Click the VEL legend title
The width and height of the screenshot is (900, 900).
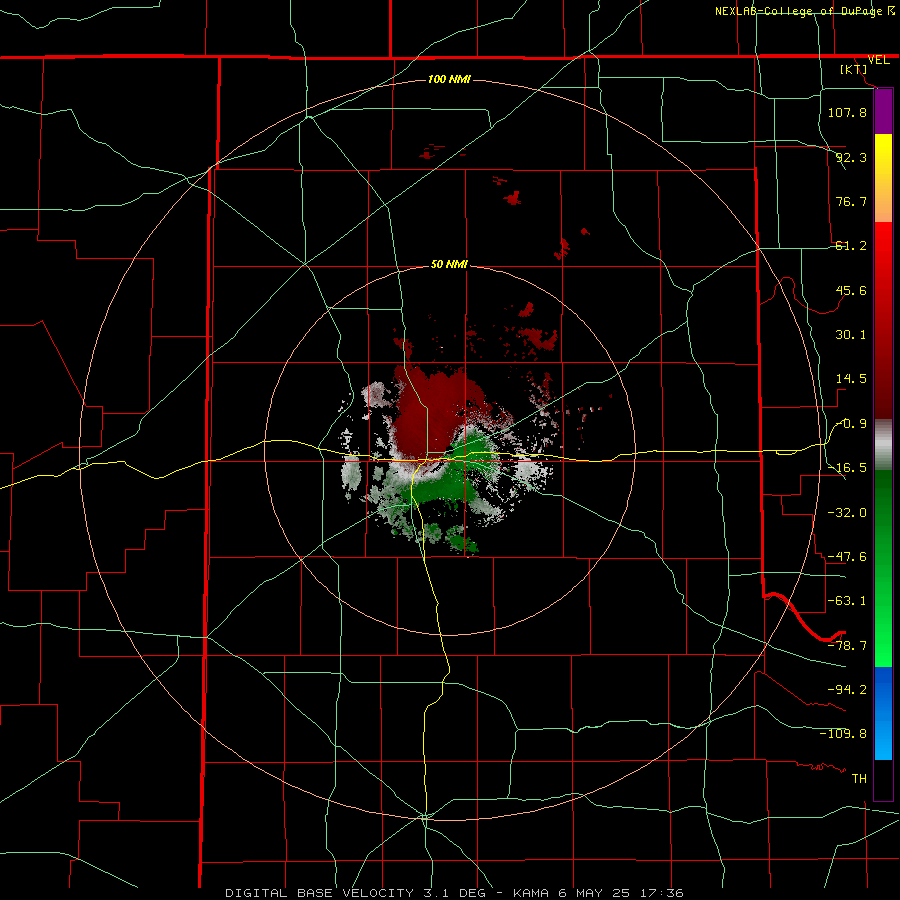click(878, 60)
